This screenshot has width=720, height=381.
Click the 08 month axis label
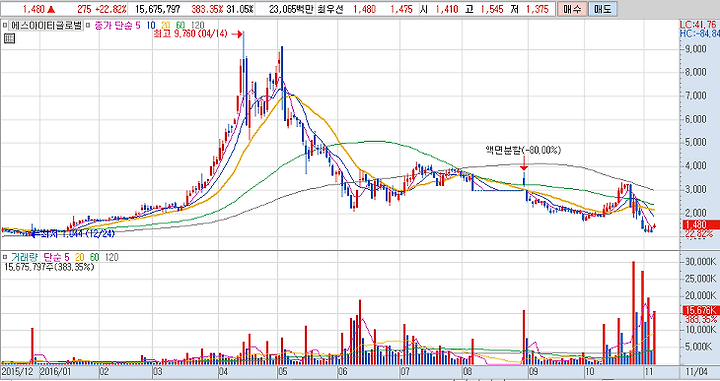tap(467, 371)
